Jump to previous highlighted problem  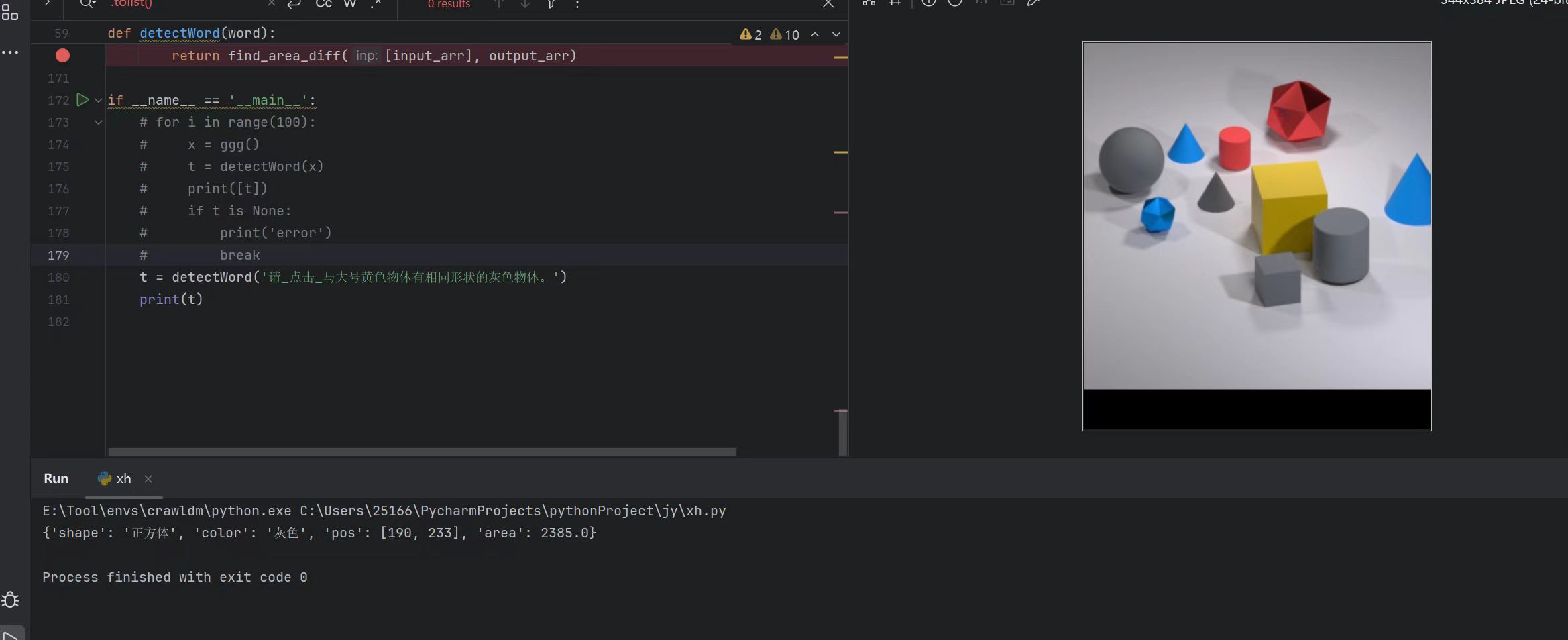coord(815,34)
